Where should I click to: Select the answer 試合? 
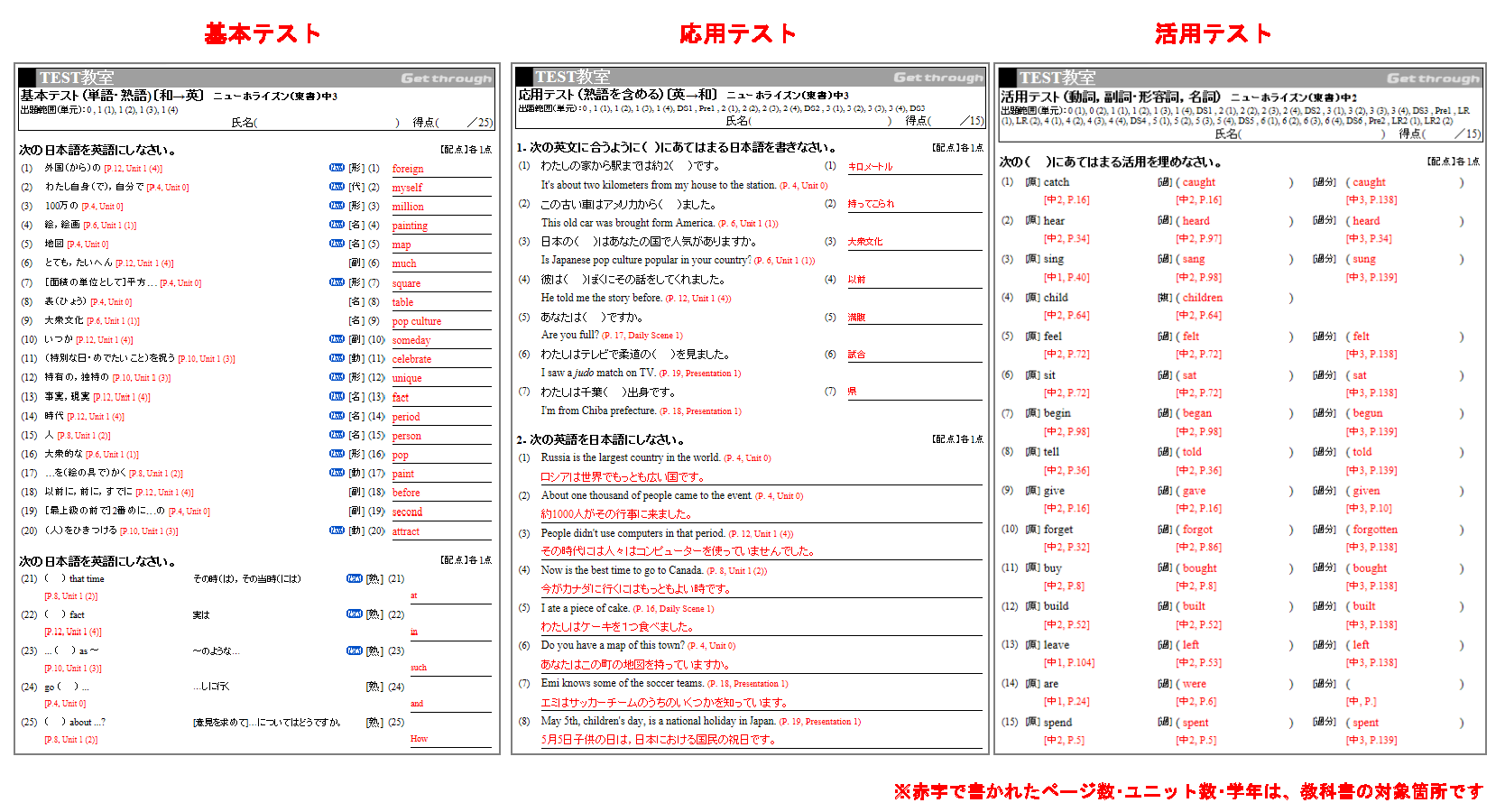tap(856, 355)
